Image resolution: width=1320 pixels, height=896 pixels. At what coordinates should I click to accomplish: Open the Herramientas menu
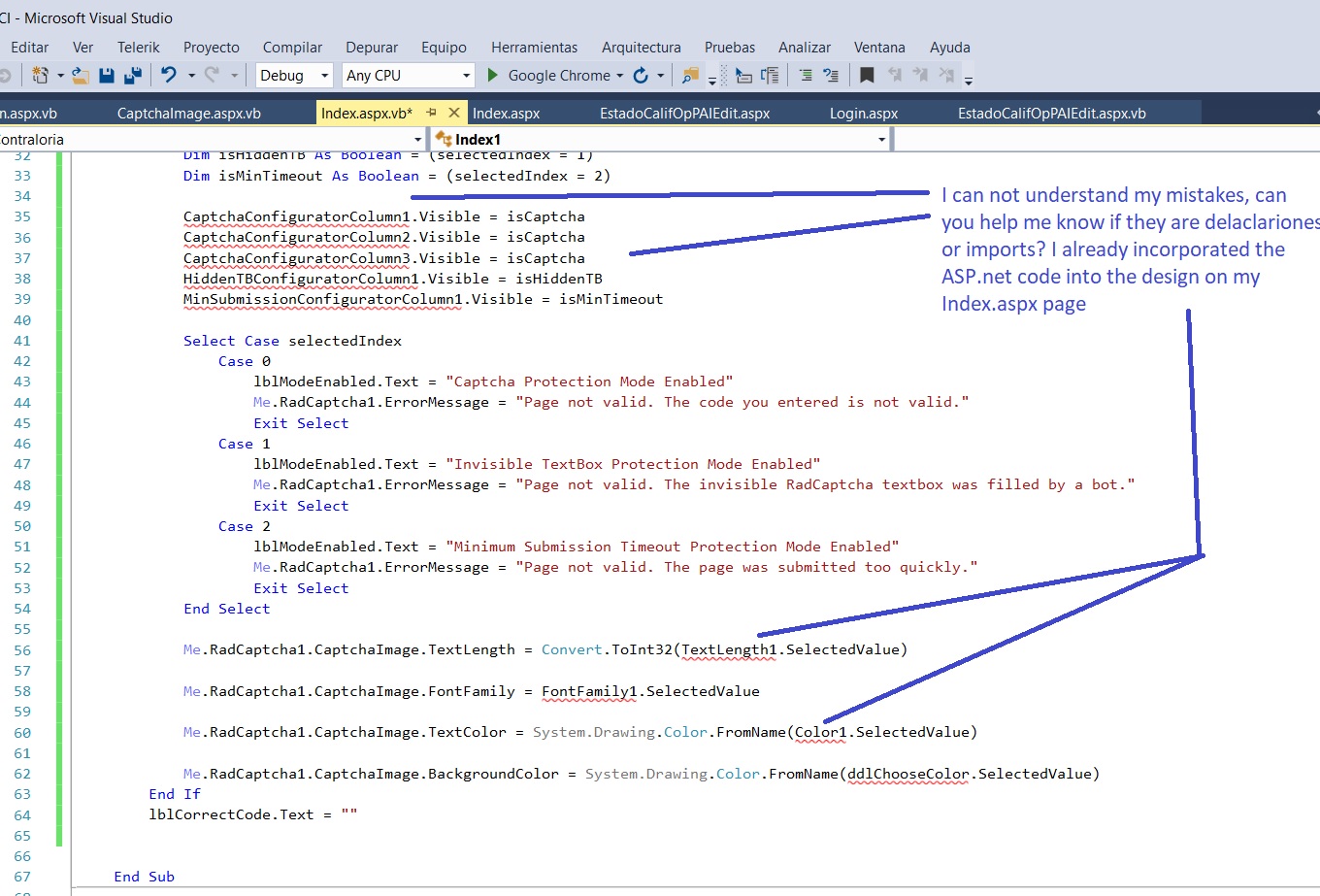click(x=534, y=47)
